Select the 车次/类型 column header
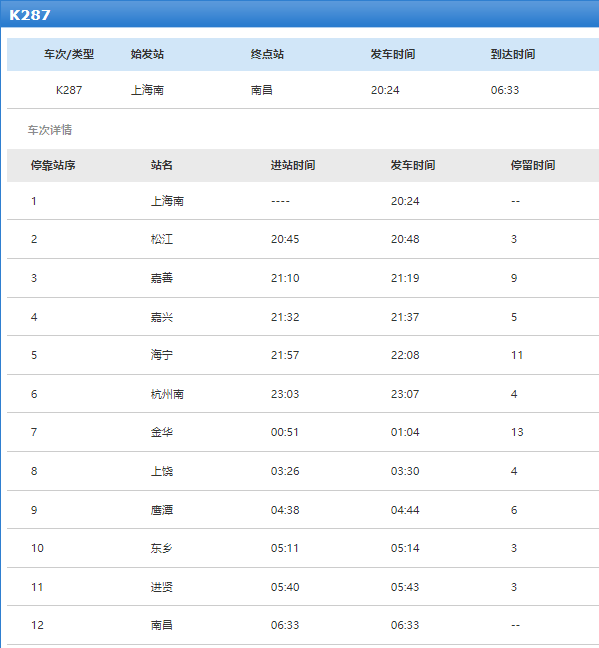The width and height of the screenshot is (599, 648). [69, 54]
